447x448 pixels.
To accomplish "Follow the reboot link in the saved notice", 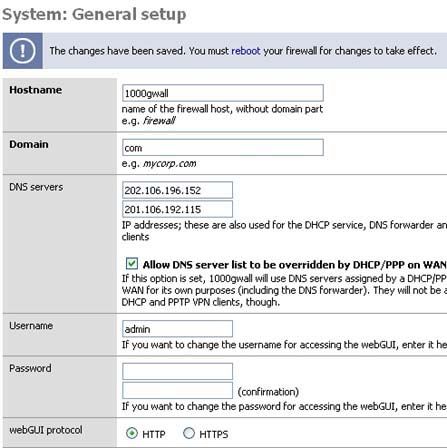I will 246,51.
